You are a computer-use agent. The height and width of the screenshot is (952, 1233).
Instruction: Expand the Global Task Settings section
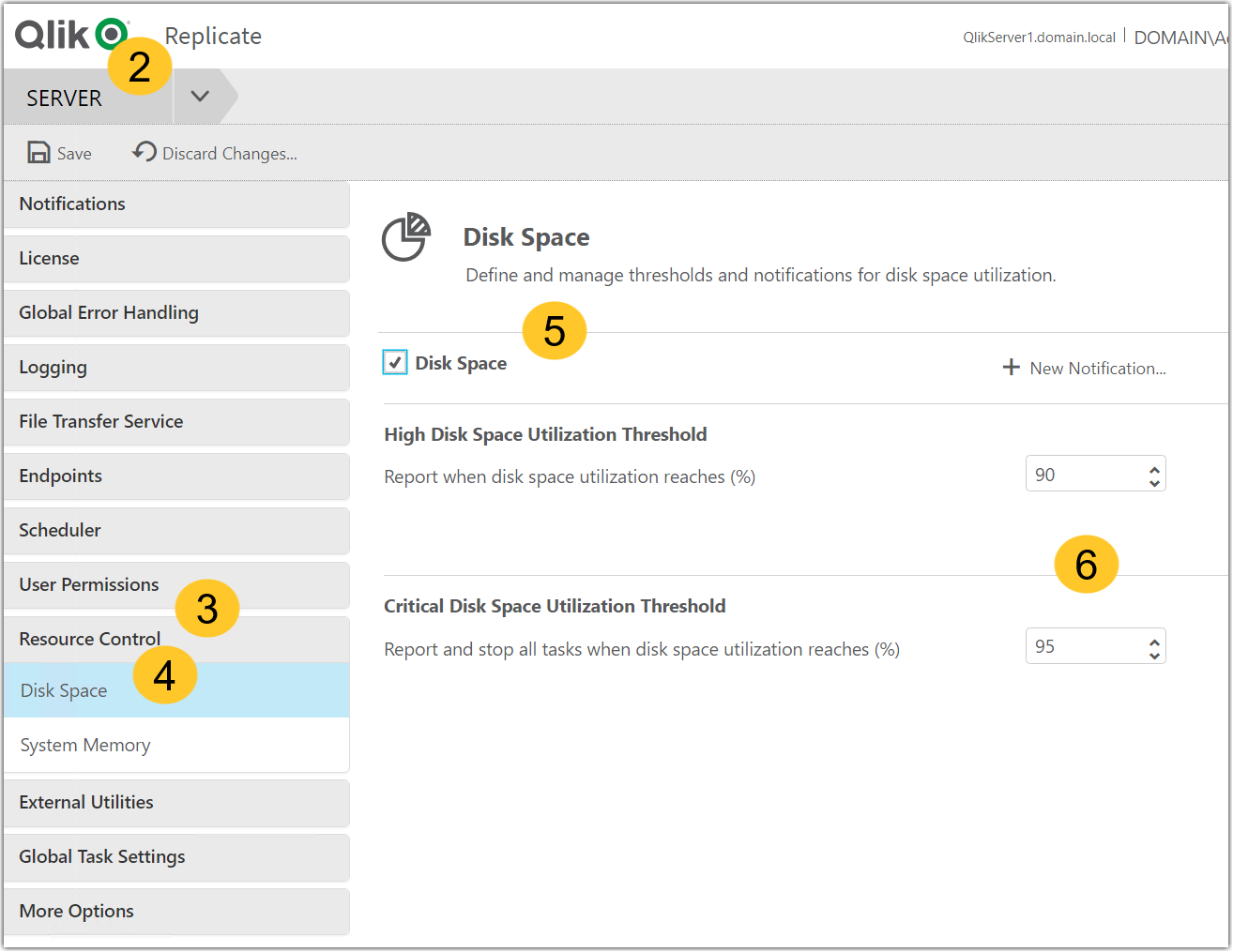point(101,856)
